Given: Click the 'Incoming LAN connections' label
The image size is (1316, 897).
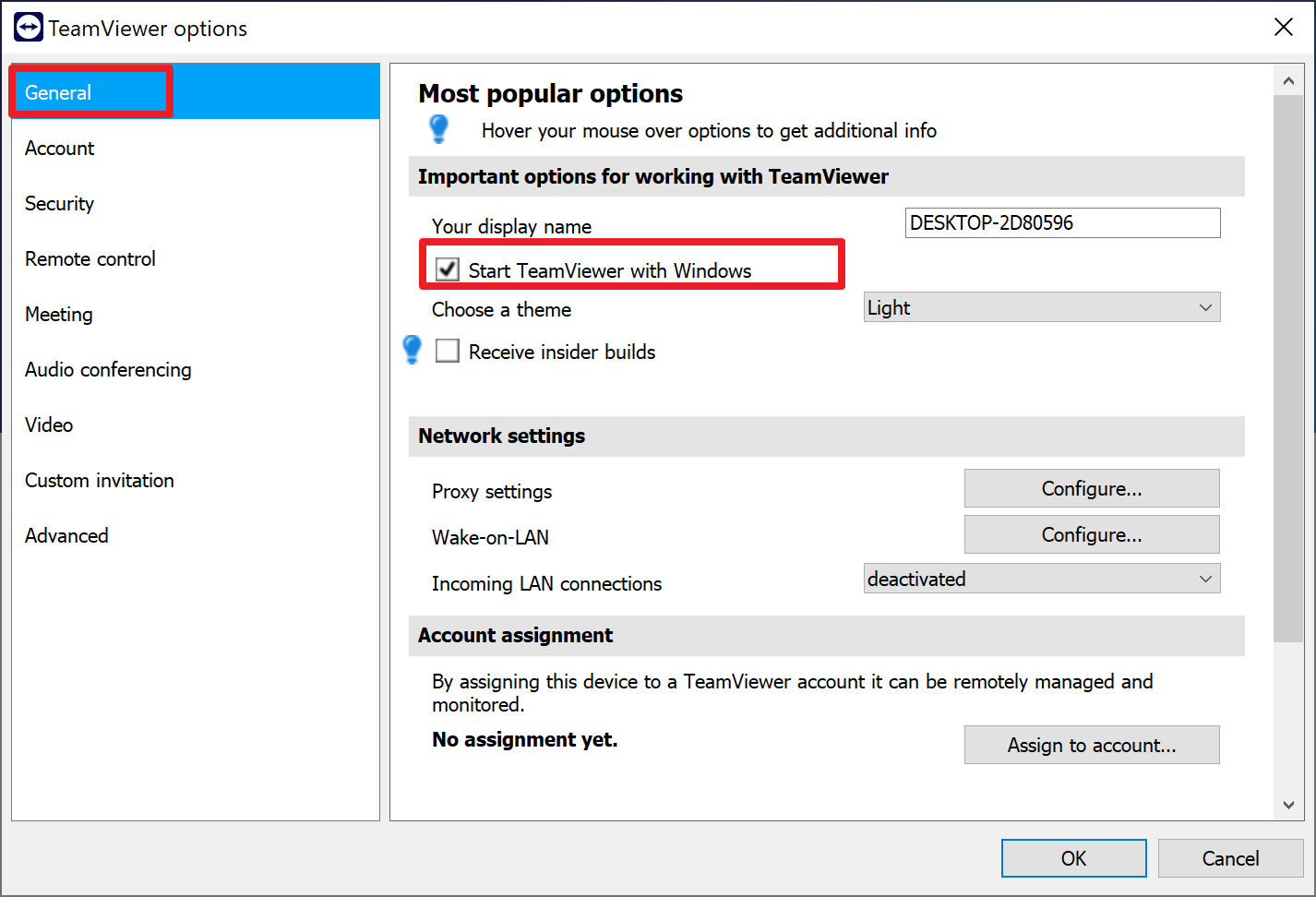Looking at the screenshot, I should (546, 583).
